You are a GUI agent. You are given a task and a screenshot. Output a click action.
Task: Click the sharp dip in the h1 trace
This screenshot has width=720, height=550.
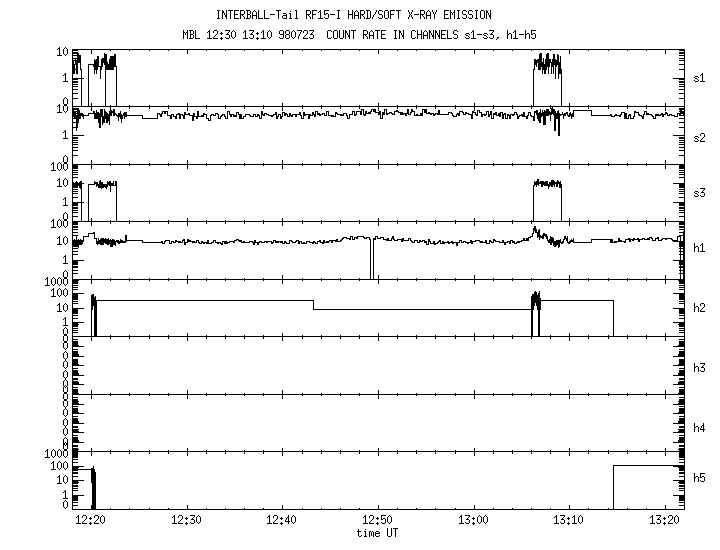[x=371, y=260]
